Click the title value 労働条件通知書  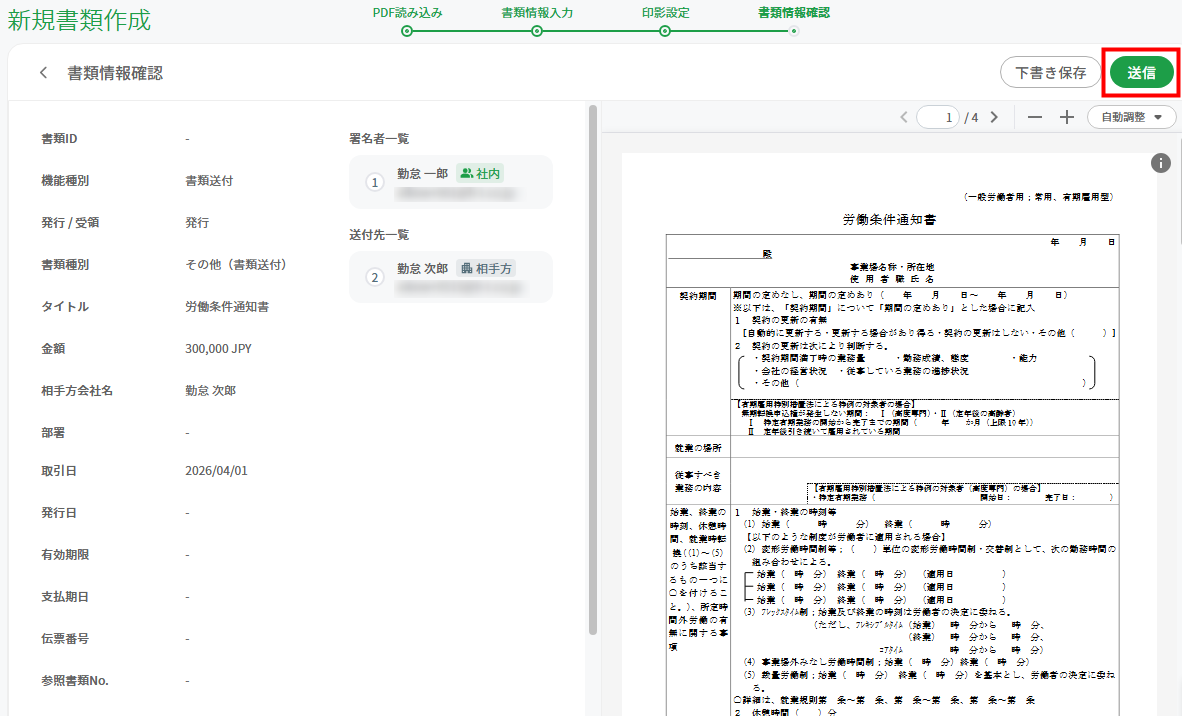(x=227, y=307)
